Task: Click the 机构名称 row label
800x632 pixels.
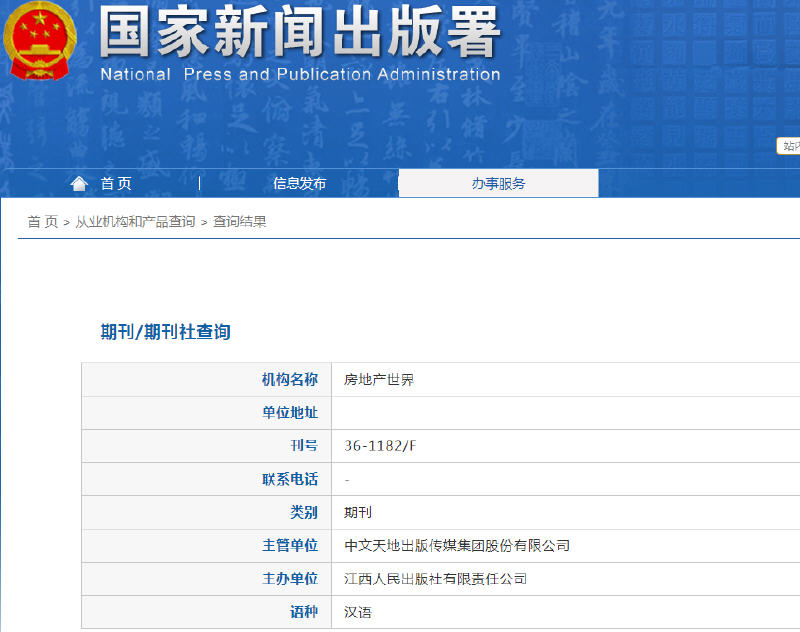Action: [x=290, y=380]
